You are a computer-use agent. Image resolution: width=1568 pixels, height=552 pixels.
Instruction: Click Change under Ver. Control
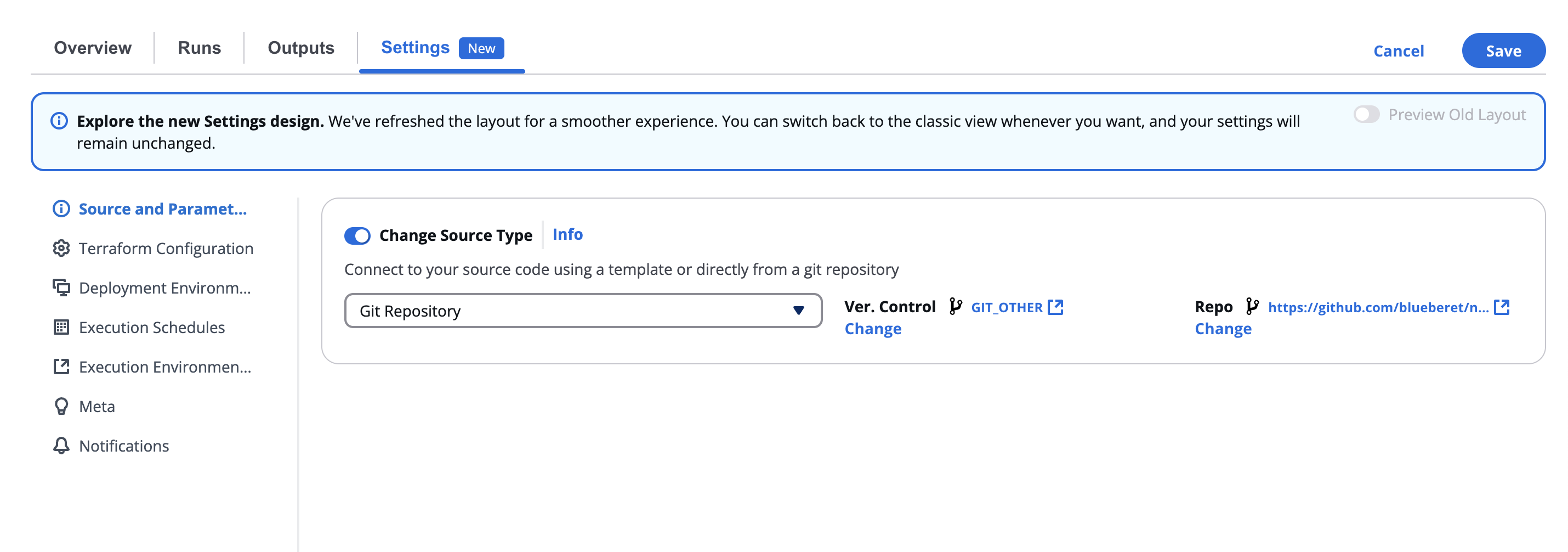click(x=873, y=328)
